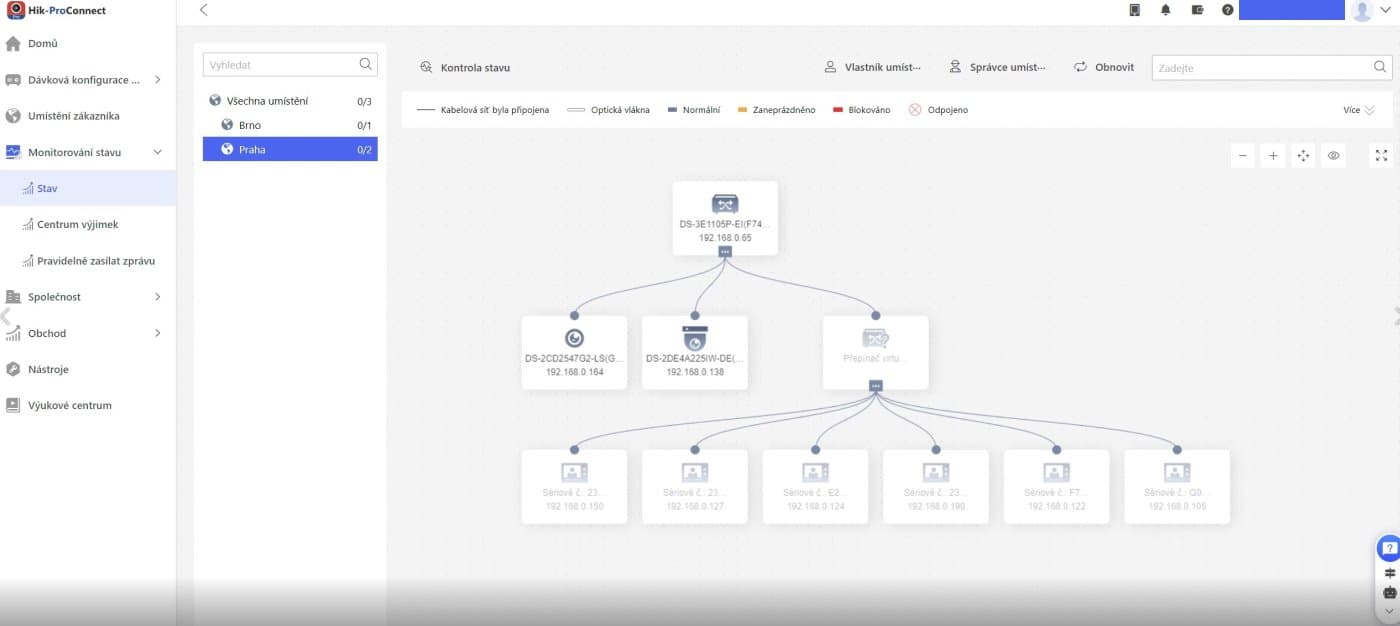
Task: Click the Vyhledat search field
Action: click(280, 65)
